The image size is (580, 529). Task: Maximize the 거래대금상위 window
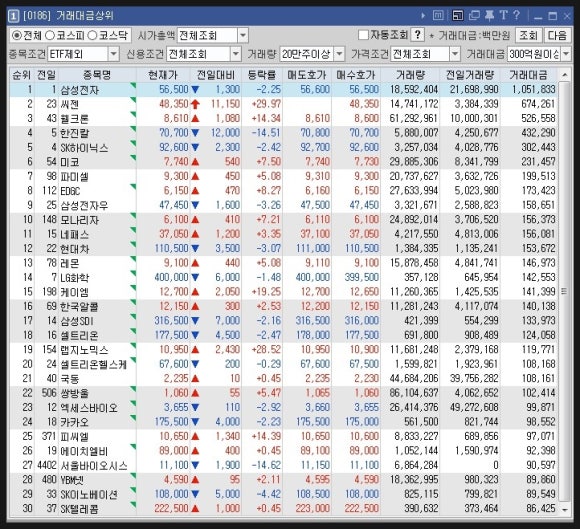[x=553, y=16]
